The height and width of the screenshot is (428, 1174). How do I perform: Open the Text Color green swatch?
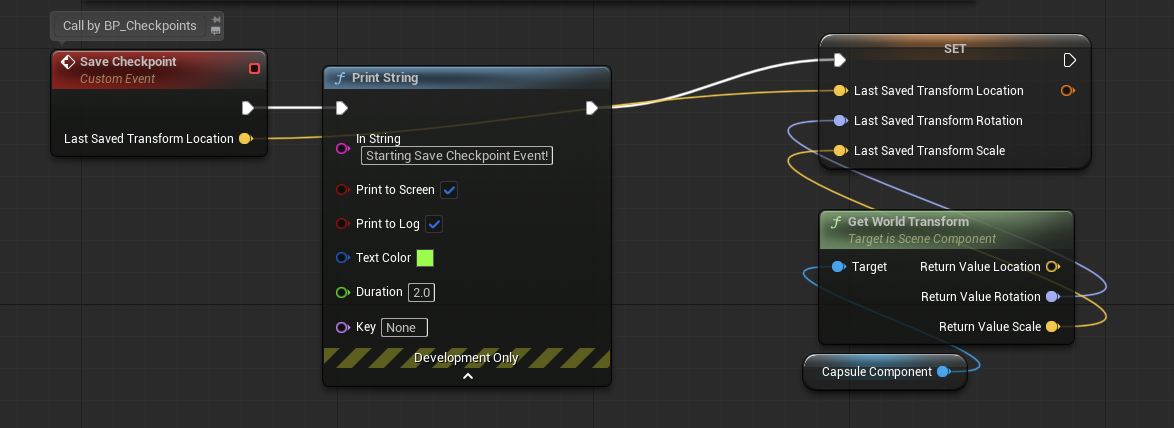pos(425,258)
